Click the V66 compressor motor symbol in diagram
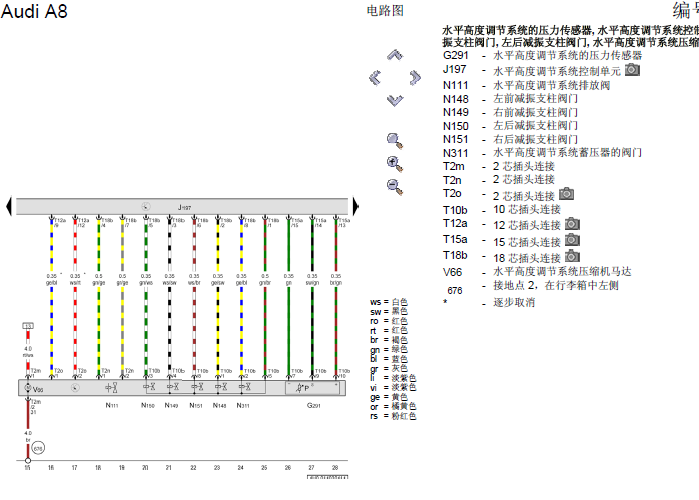Image resolution: width=699 pixels, height=500 pixels. 28,388
